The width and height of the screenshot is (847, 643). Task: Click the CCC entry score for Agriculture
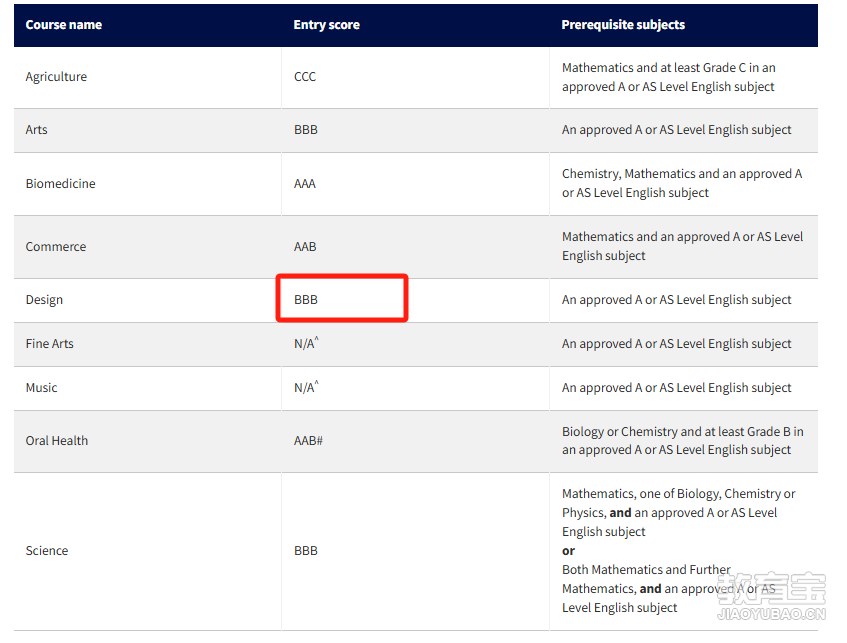coord(305,77)
